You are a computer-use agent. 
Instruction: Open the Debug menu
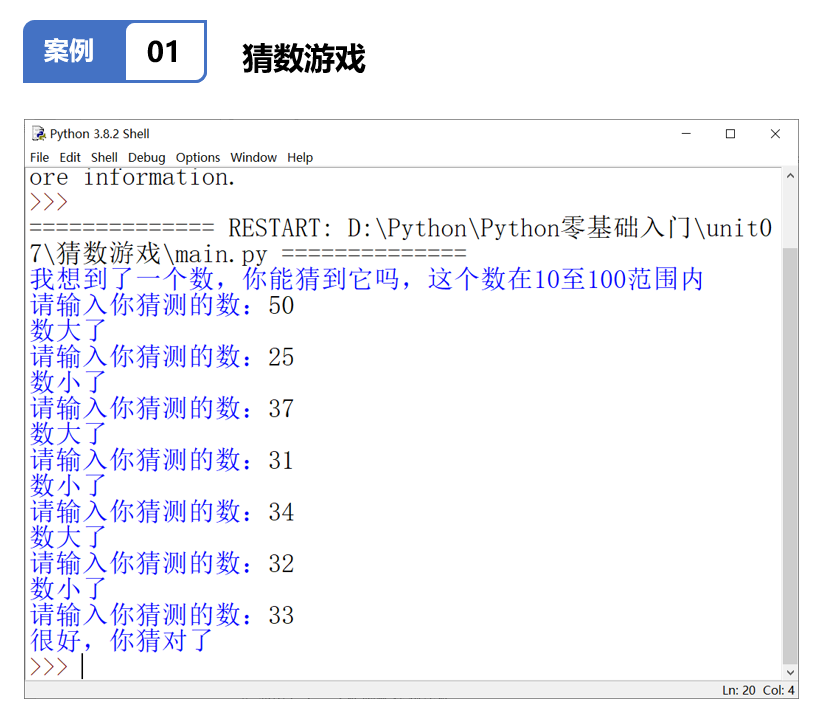click(147, 157)
